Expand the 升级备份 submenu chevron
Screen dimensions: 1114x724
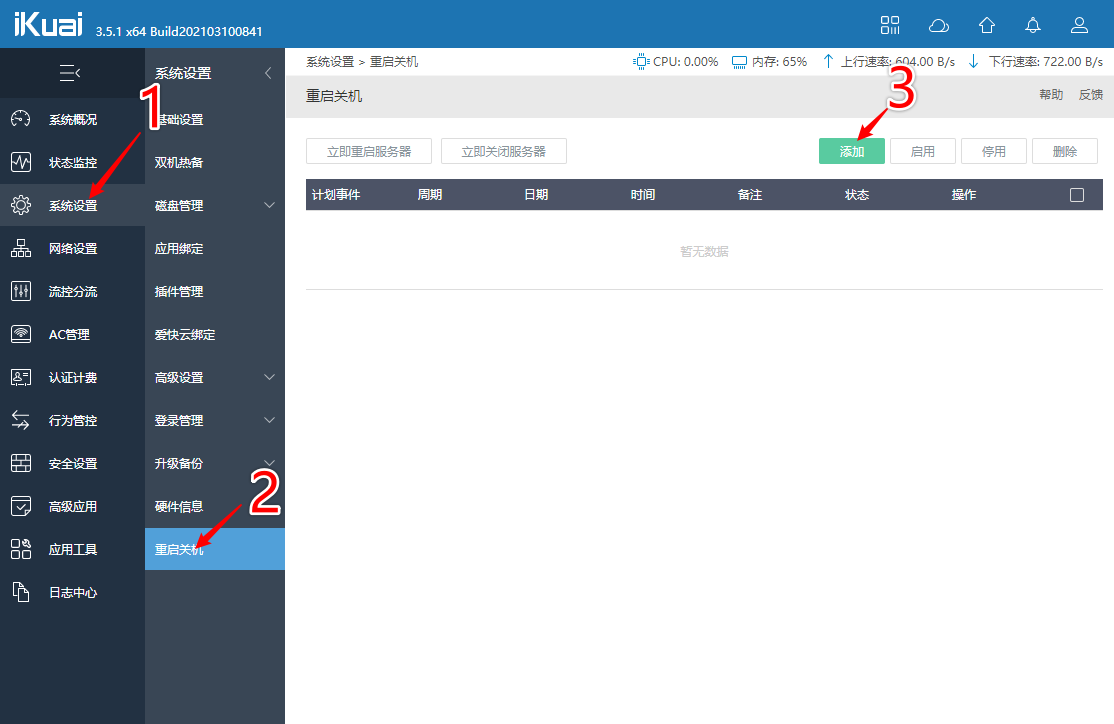point(269,462)
